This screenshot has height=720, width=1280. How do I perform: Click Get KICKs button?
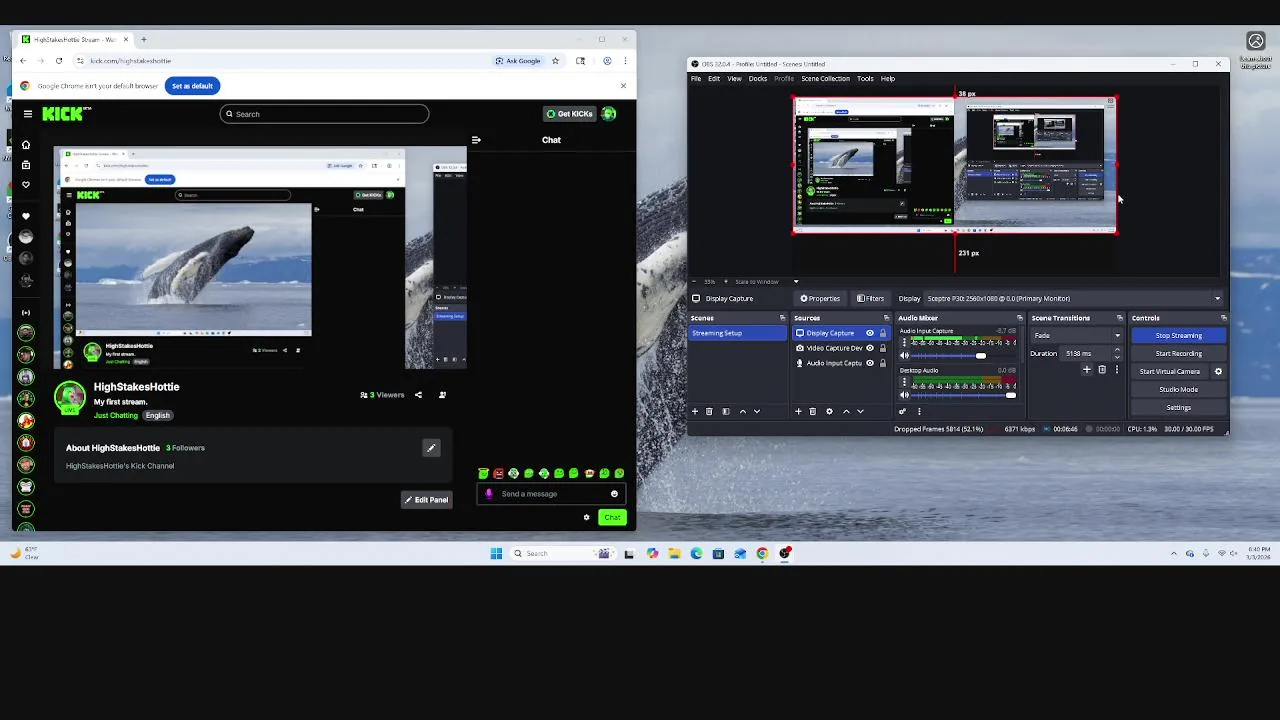pyautogui.click(x=569, y=114)
